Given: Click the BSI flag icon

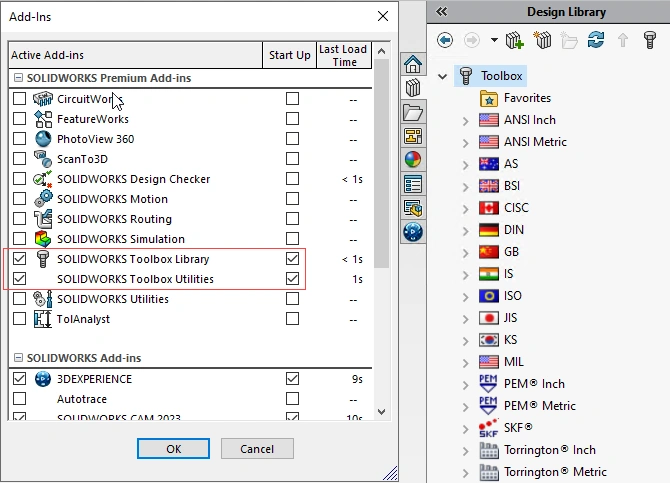Looking at the screenshot, I should pyautogui.click(x=488, y=186).
